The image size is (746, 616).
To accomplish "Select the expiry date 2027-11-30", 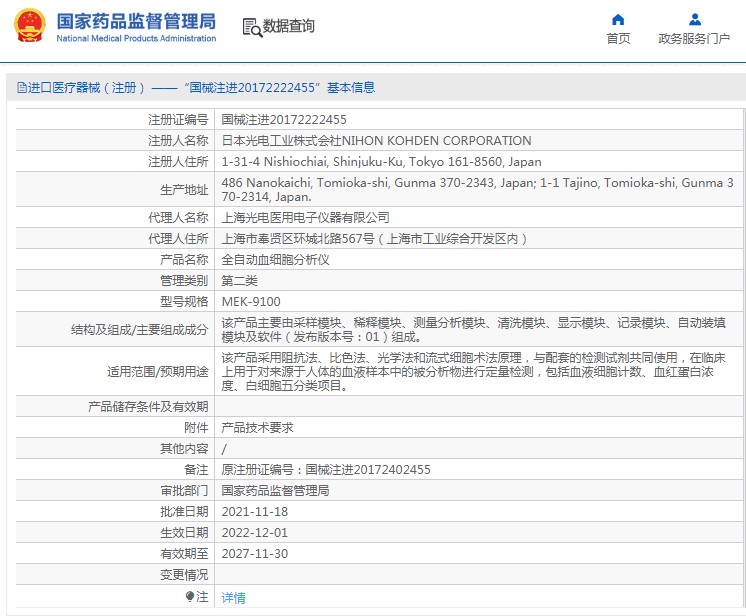I will (x=254, y=554).
